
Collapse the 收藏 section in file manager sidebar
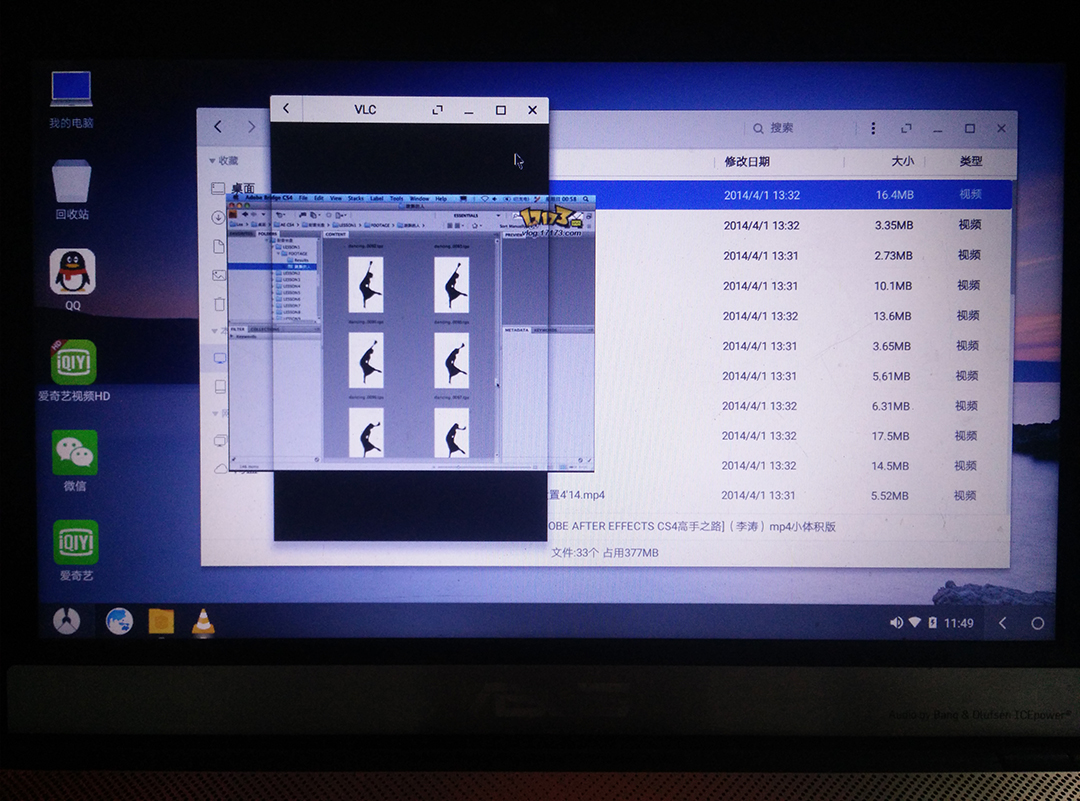coord(213,161)
